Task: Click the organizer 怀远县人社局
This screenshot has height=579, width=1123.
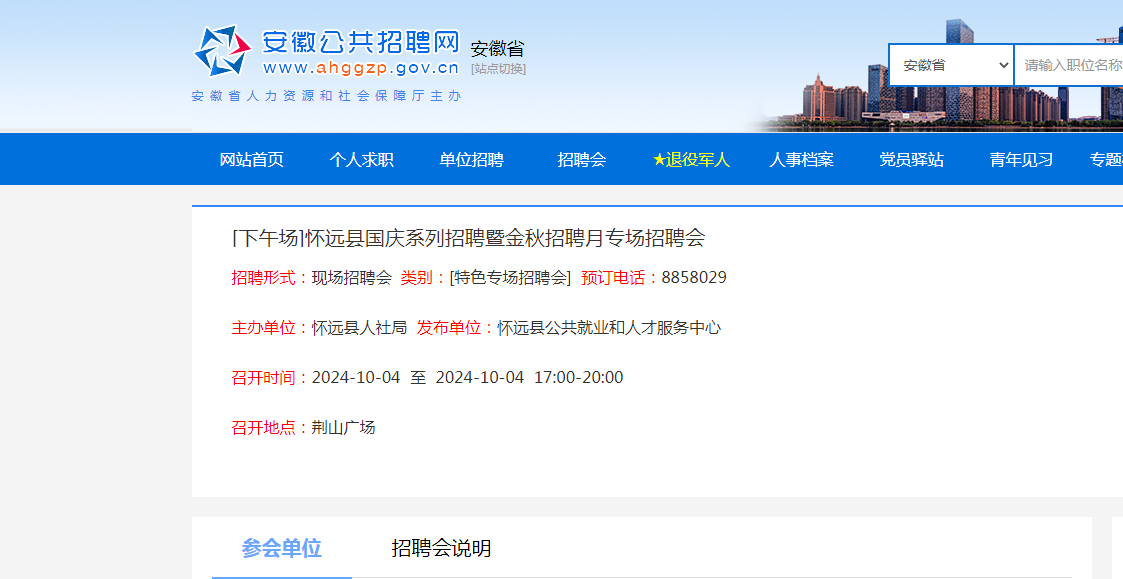Action: coord(360,327)
